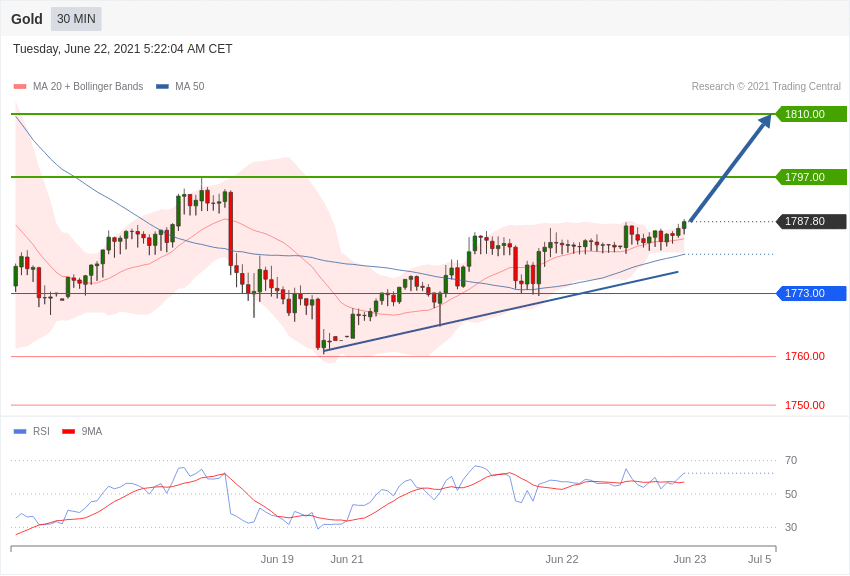The width and height of the screenshot is (850, 576).
Task: Click the 30 MIN timeframe badge
Action: (76, 19)
